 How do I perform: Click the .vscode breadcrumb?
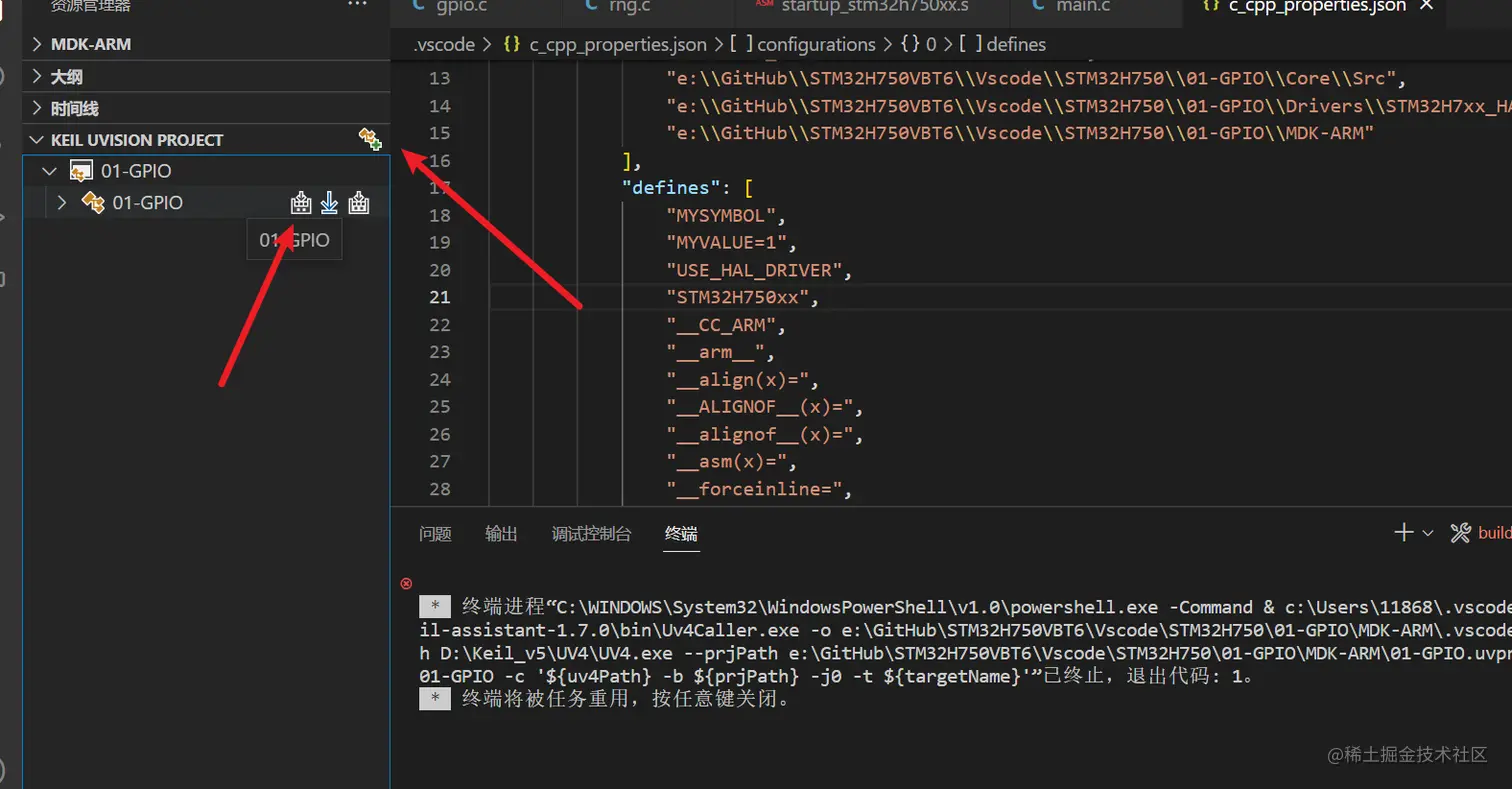point(443,44)
